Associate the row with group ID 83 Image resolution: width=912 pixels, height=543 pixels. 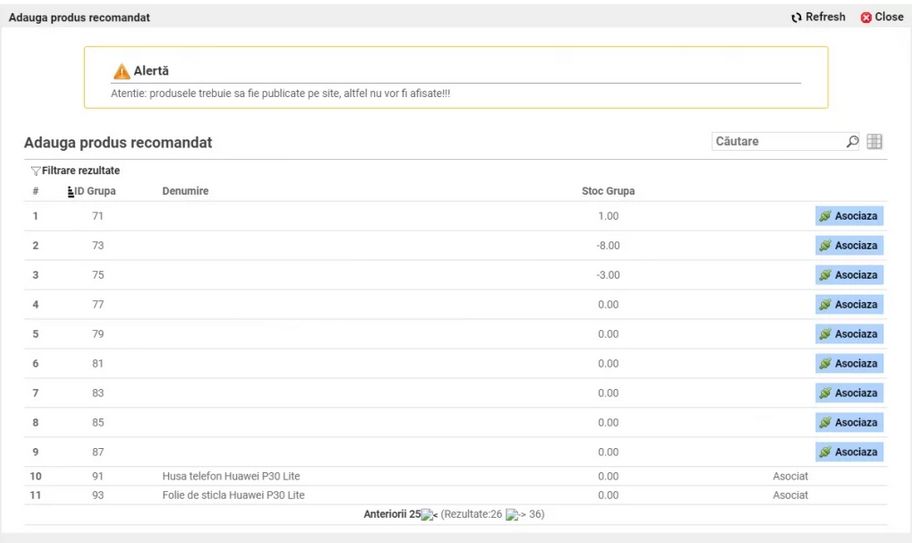point(848,393)
